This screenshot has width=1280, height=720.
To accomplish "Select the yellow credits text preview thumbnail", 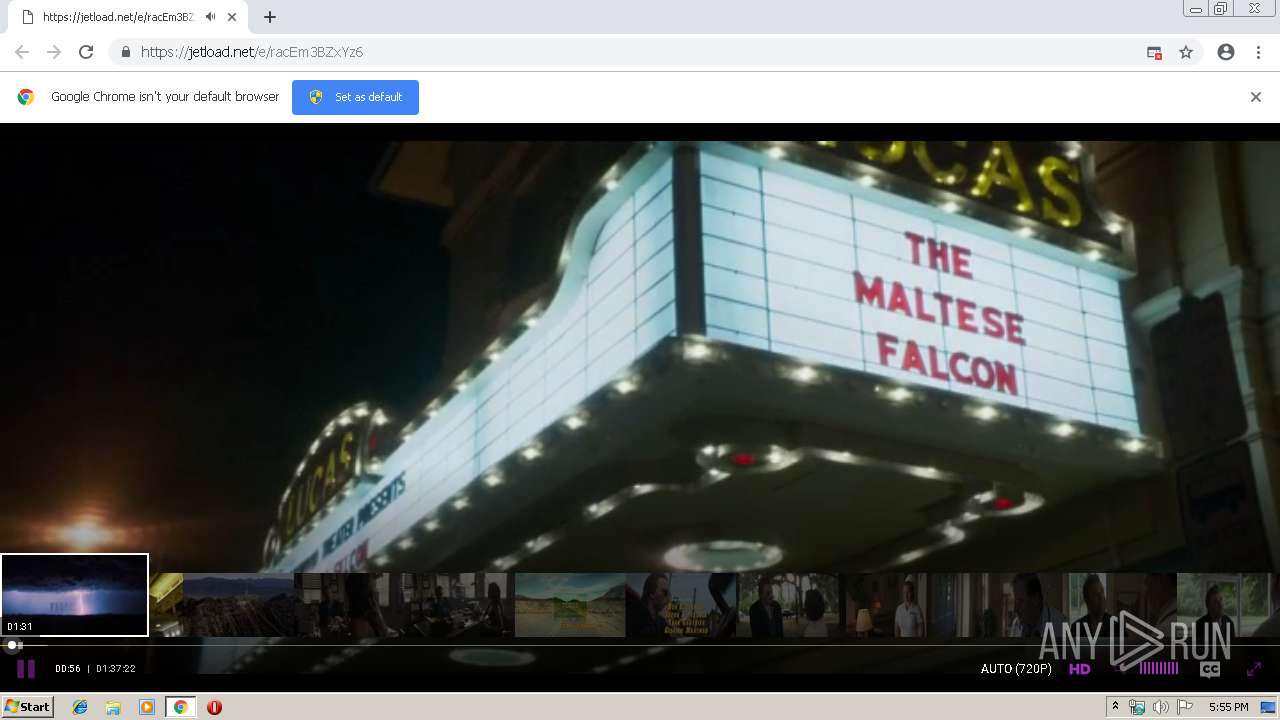I will pyautogui.click(x=681, y=604).
